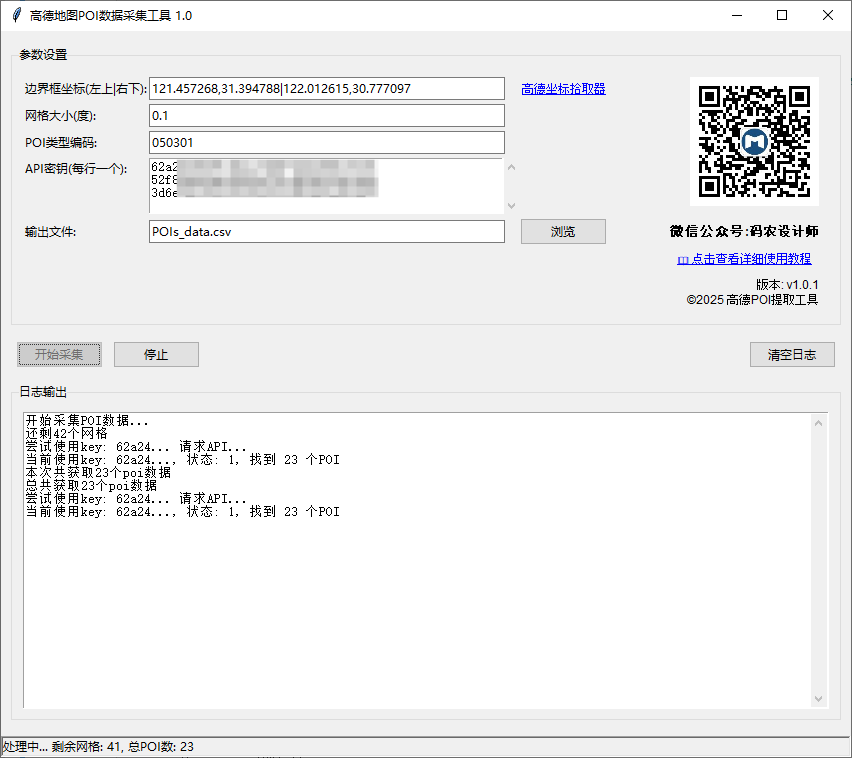852x758 pixels.
Task: Click the feather app icon in title bar
Action: click(x=15, y=16)
